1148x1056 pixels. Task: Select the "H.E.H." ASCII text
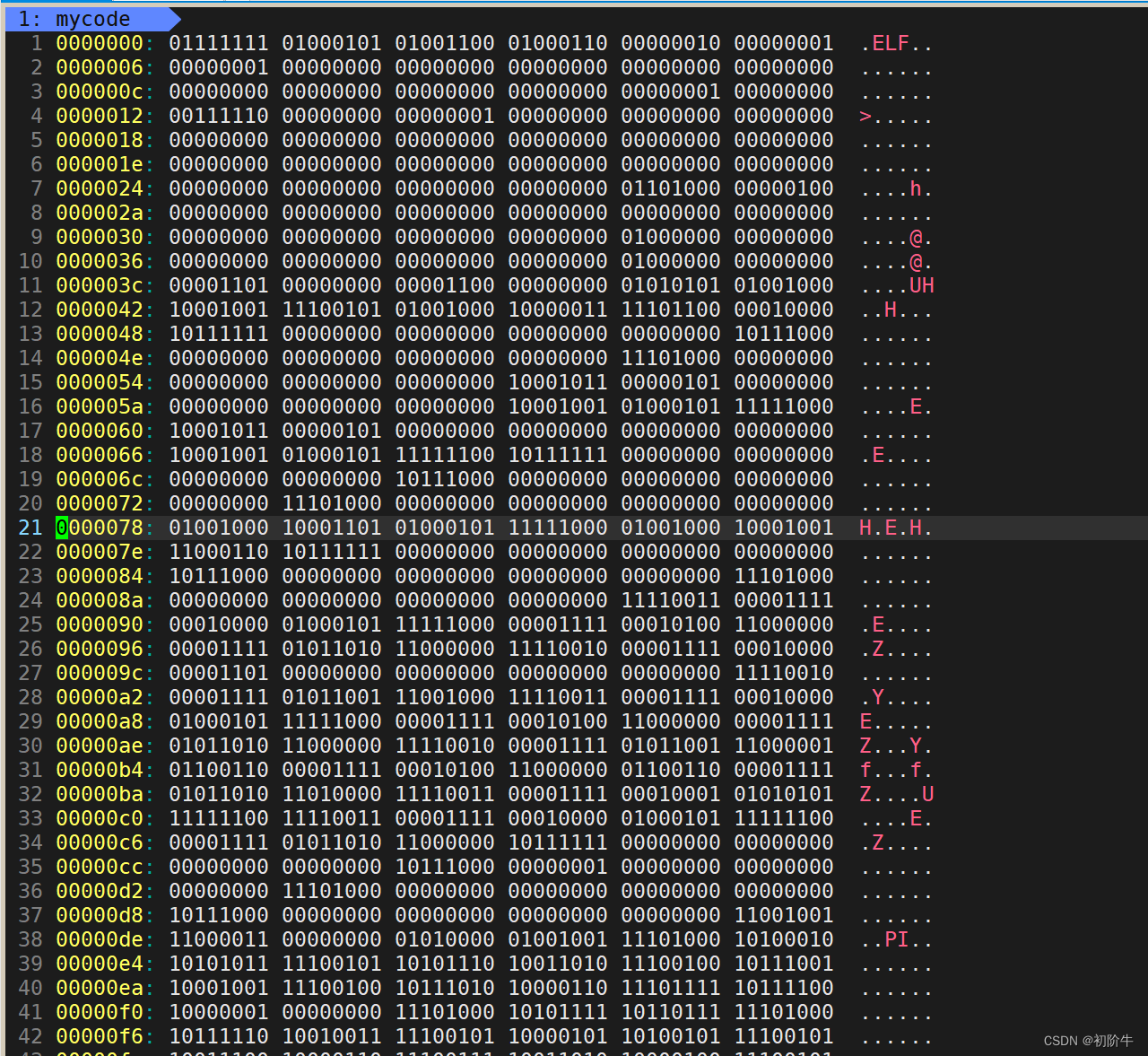[x=896, y=528]
